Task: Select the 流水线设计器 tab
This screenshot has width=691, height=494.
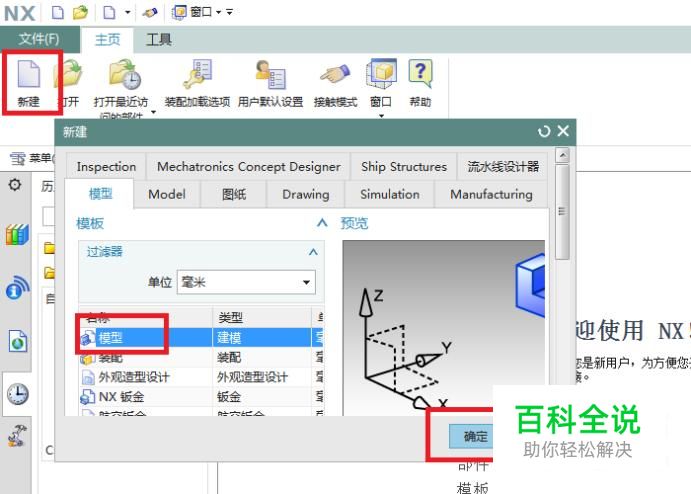Action: tap(503, 167)
